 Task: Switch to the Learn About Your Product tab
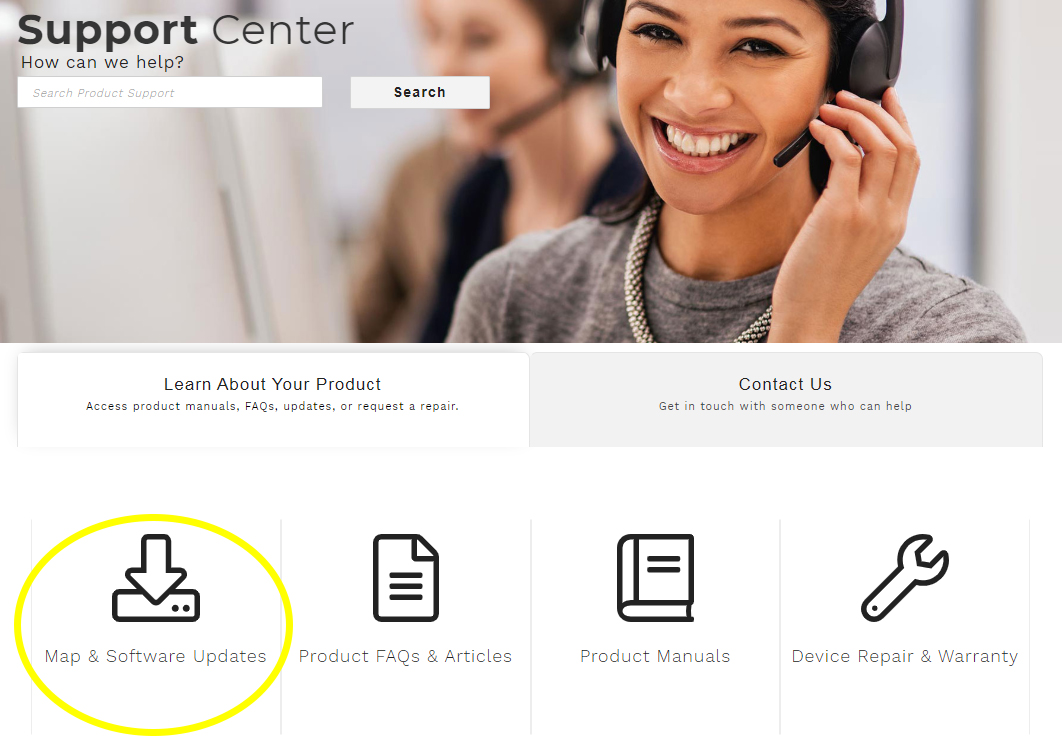273,400
